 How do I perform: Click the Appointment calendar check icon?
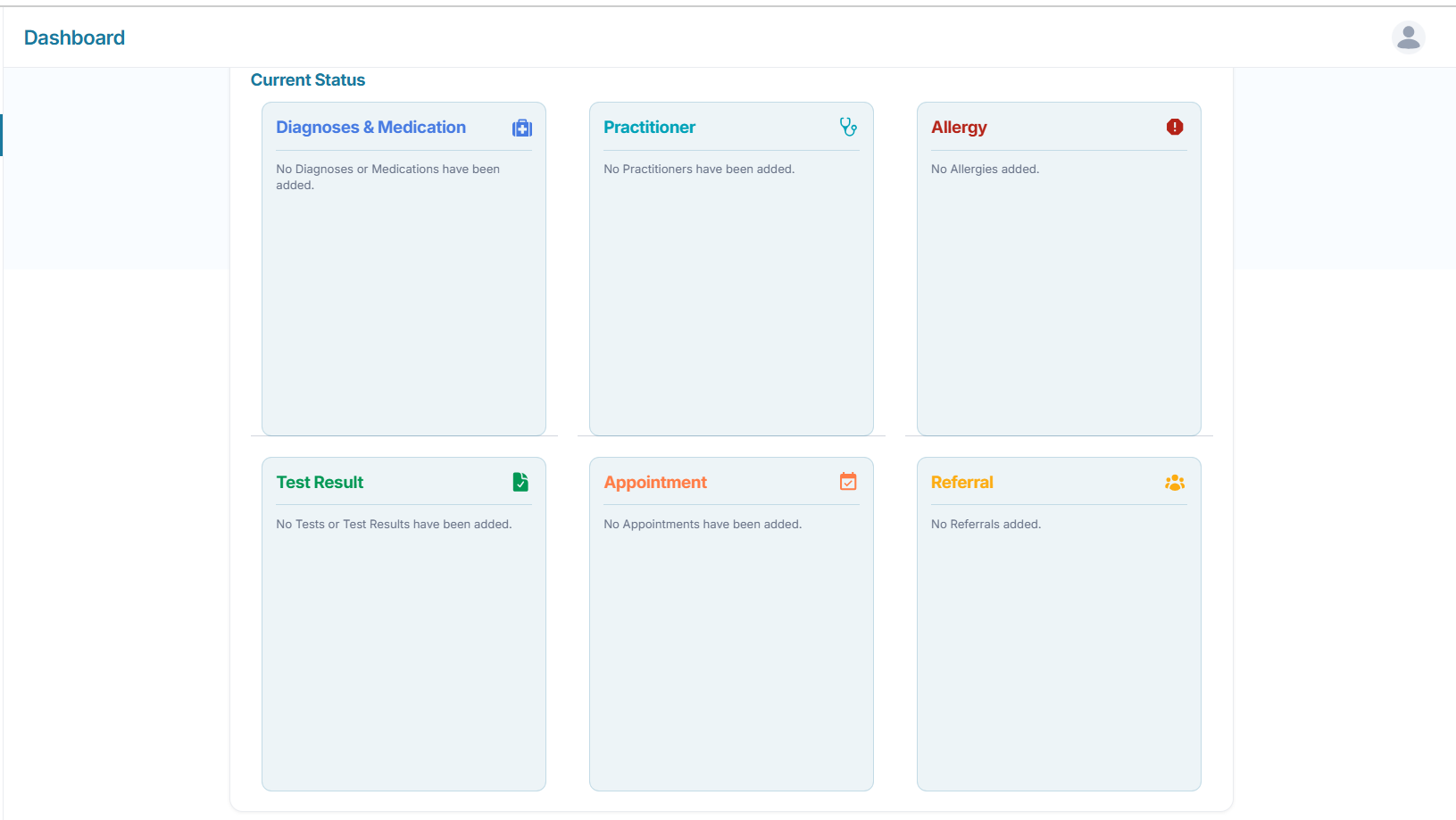click(x=848, y=482)
